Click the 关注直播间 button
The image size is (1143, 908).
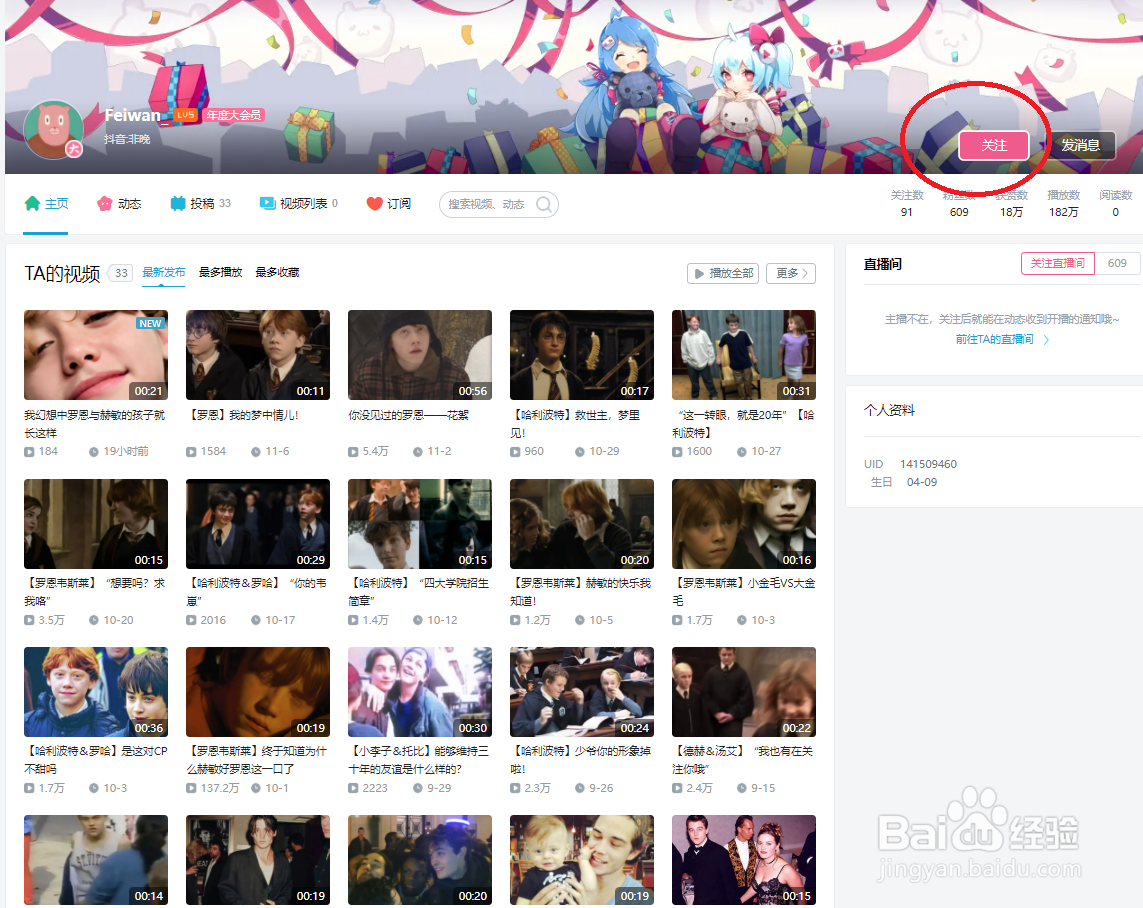tap(1058, 263)
